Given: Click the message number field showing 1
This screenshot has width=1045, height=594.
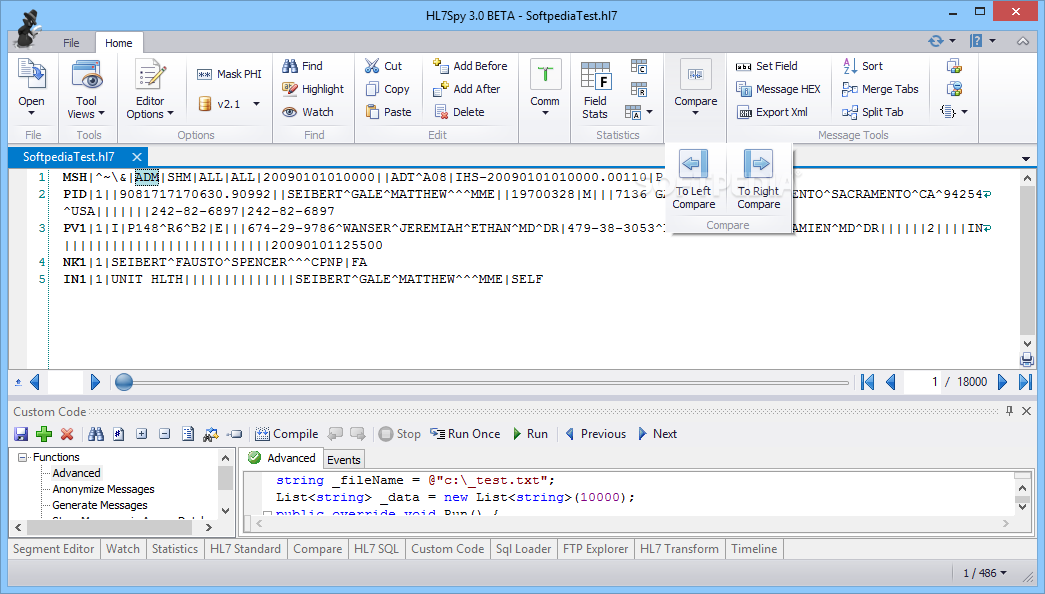Looking at the screenshot, I should 923,382.
